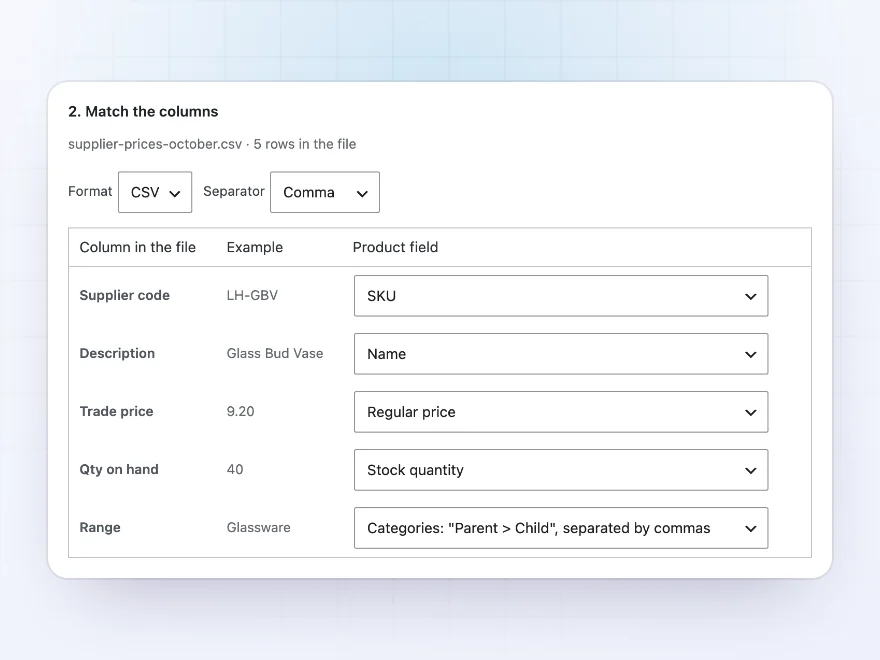Screen dimensions: 880x660
Task: Click the 'Product field' table header
Action: tap(395, 247)
